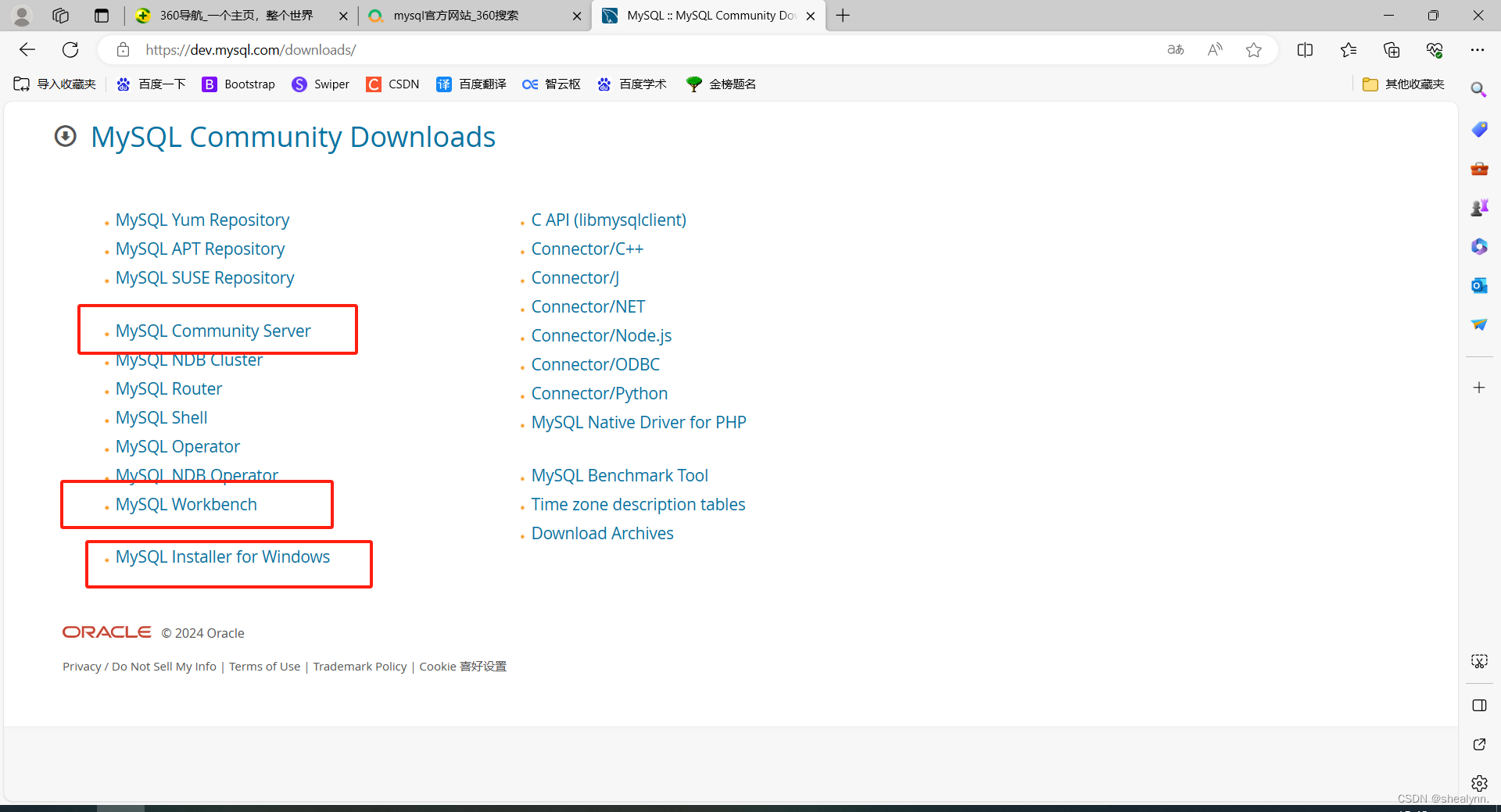The width and height of the screenshot is (1501, 812).
Task: Close the mysql官方网站_360搜索 tab
Action: click(x=577, y=16)
